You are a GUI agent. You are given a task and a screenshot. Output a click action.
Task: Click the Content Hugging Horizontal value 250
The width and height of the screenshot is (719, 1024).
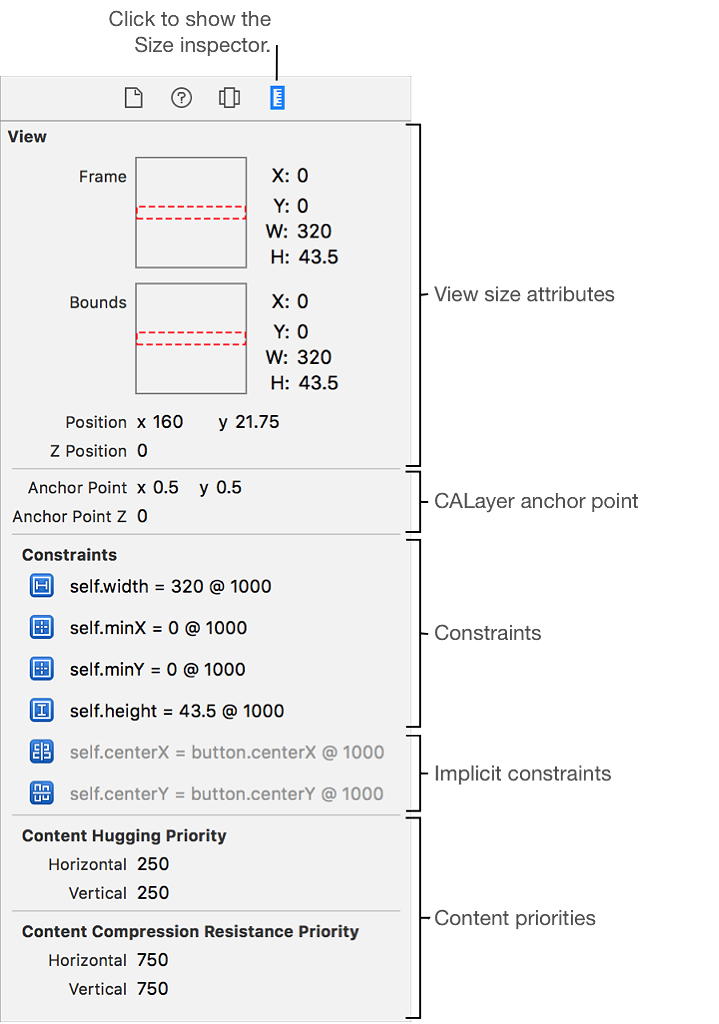153,864
